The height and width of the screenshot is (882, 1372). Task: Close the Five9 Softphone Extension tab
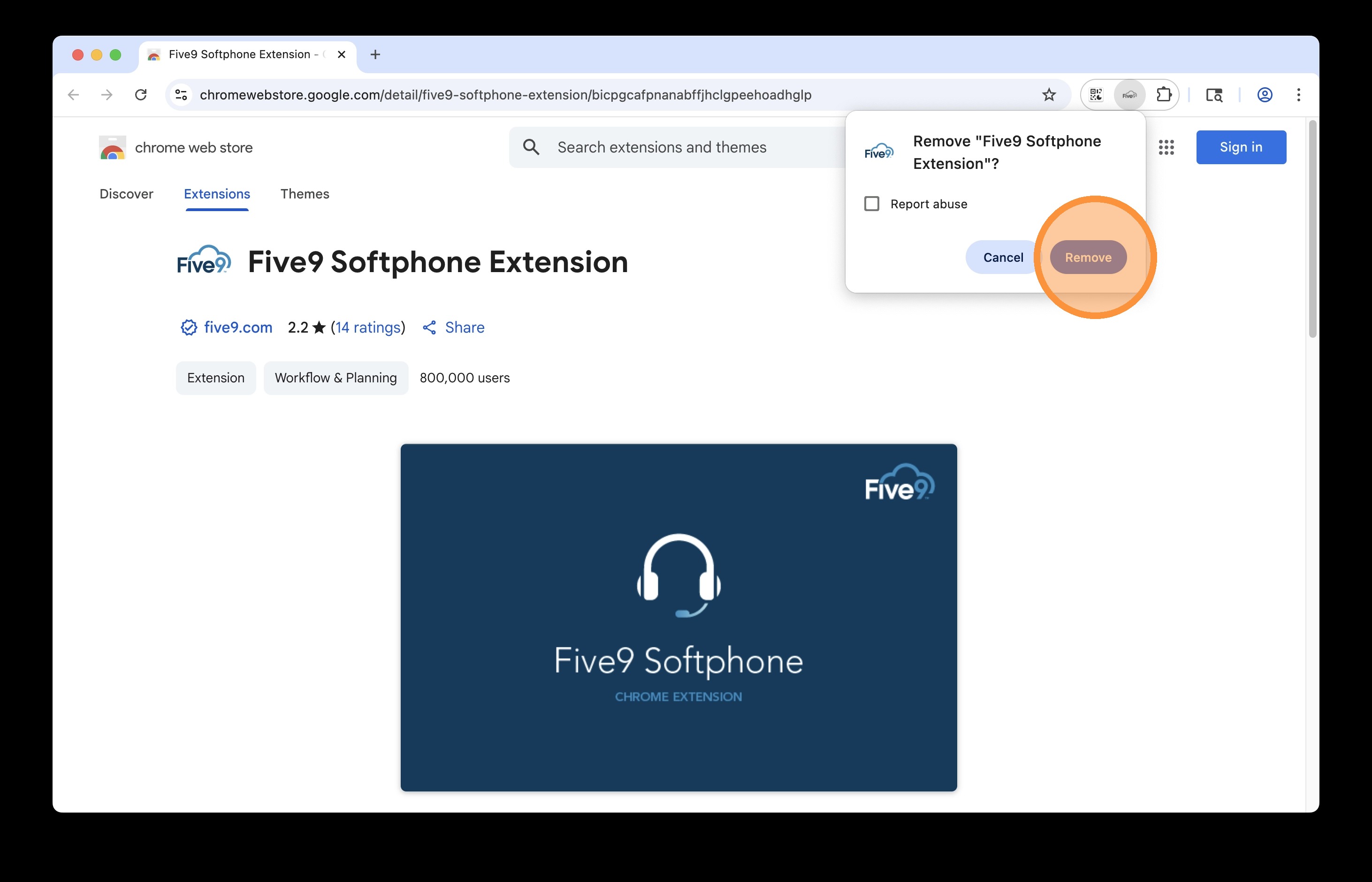(x=342, y=54)
